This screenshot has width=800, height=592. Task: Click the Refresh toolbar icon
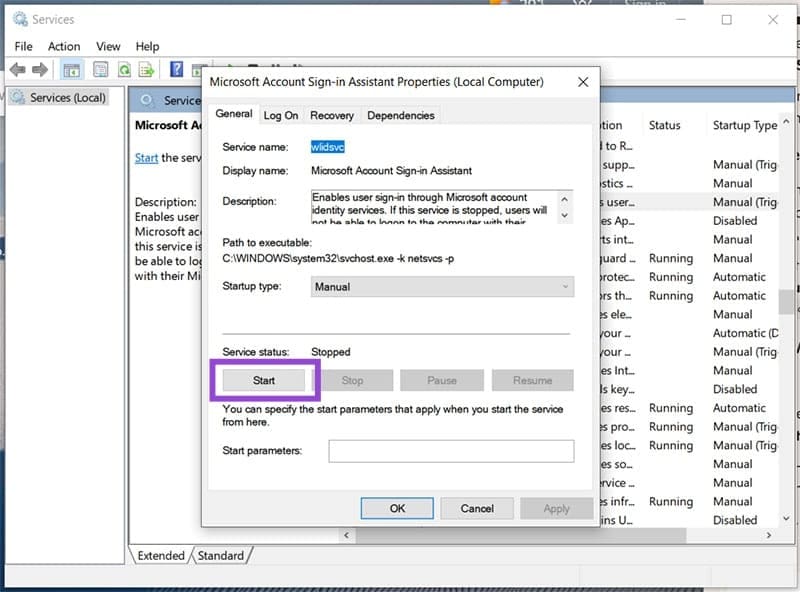click(124, 69)
